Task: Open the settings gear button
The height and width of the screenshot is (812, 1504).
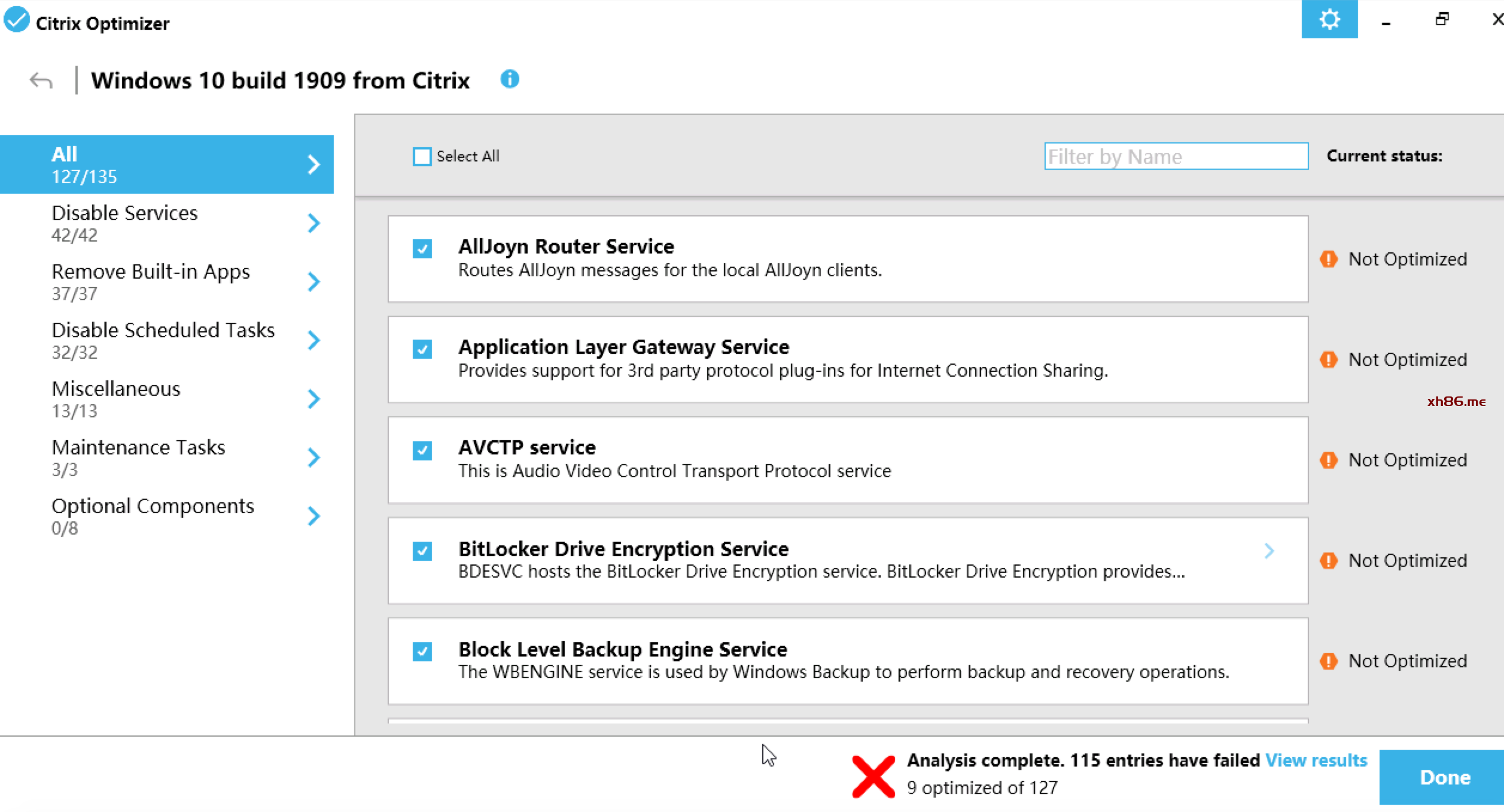Action: point(1329,19)
